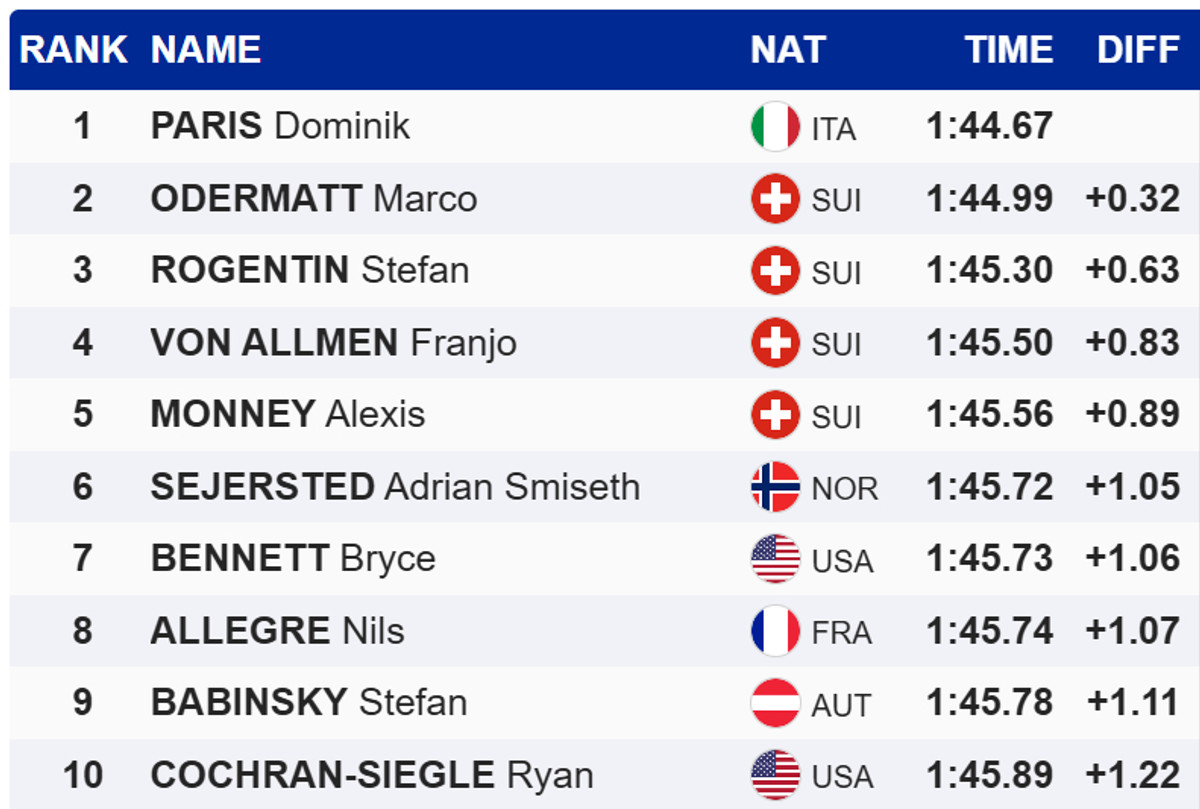Click the Austria flag beside Babinsky

point(775,703)
